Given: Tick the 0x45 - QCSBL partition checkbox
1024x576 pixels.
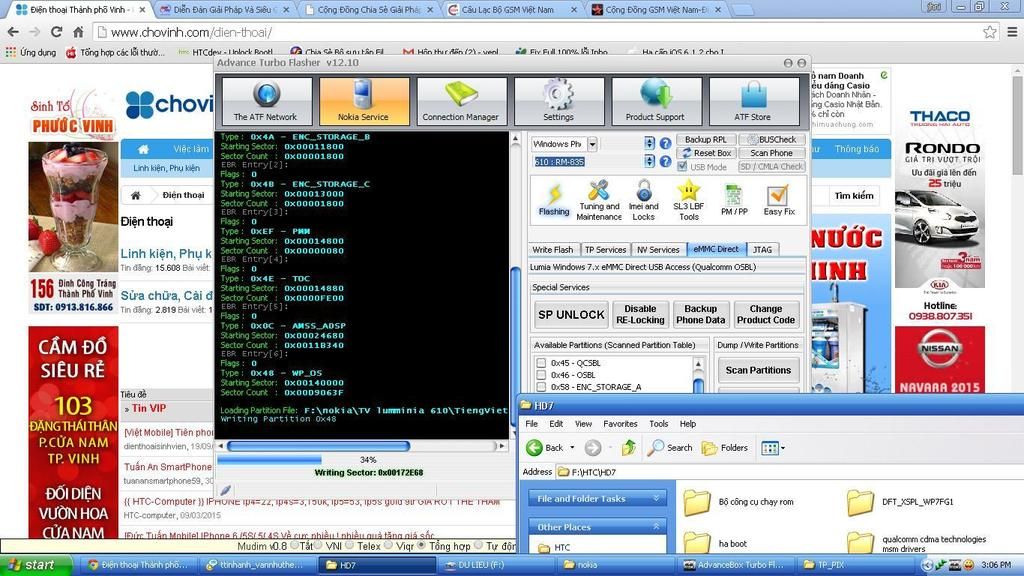Looking at the screenshot, I should pos(541,363).
